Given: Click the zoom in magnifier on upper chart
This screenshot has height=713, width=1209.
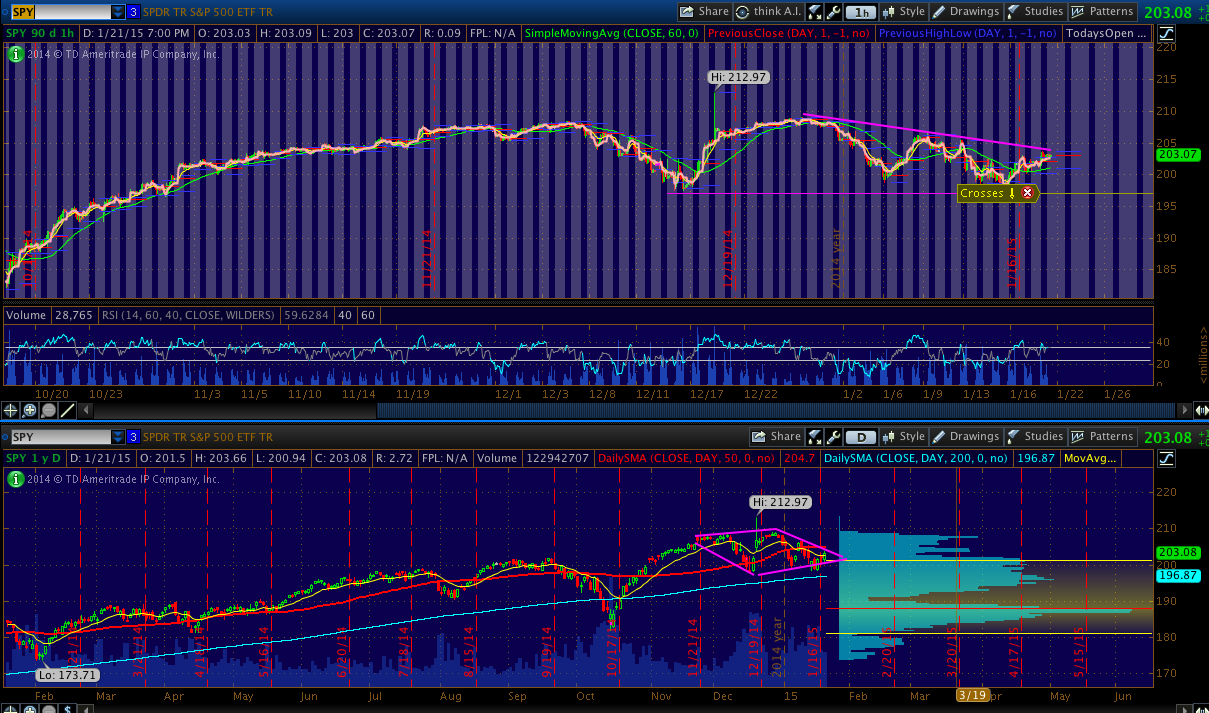Looking at the screenshot, I should [x=30, y=410].
